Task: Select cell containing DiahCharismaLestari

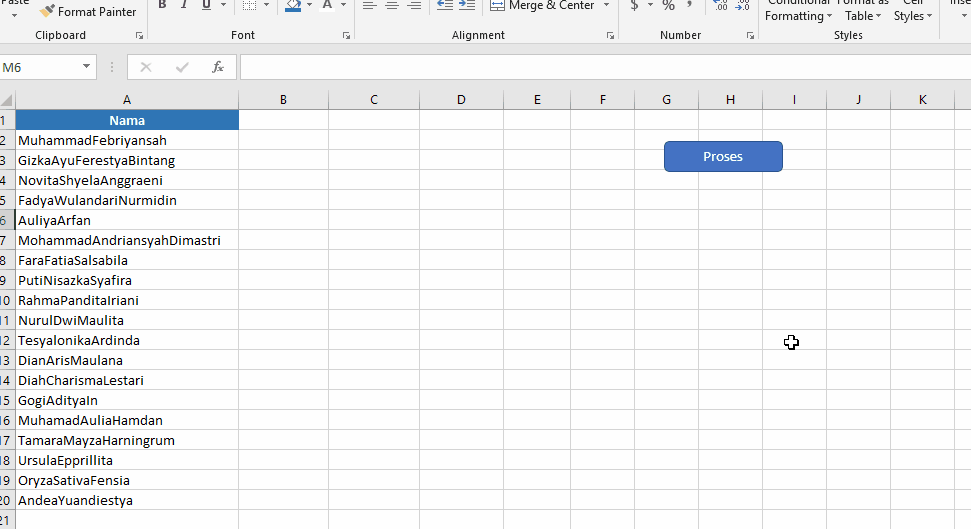Action: 127,380
